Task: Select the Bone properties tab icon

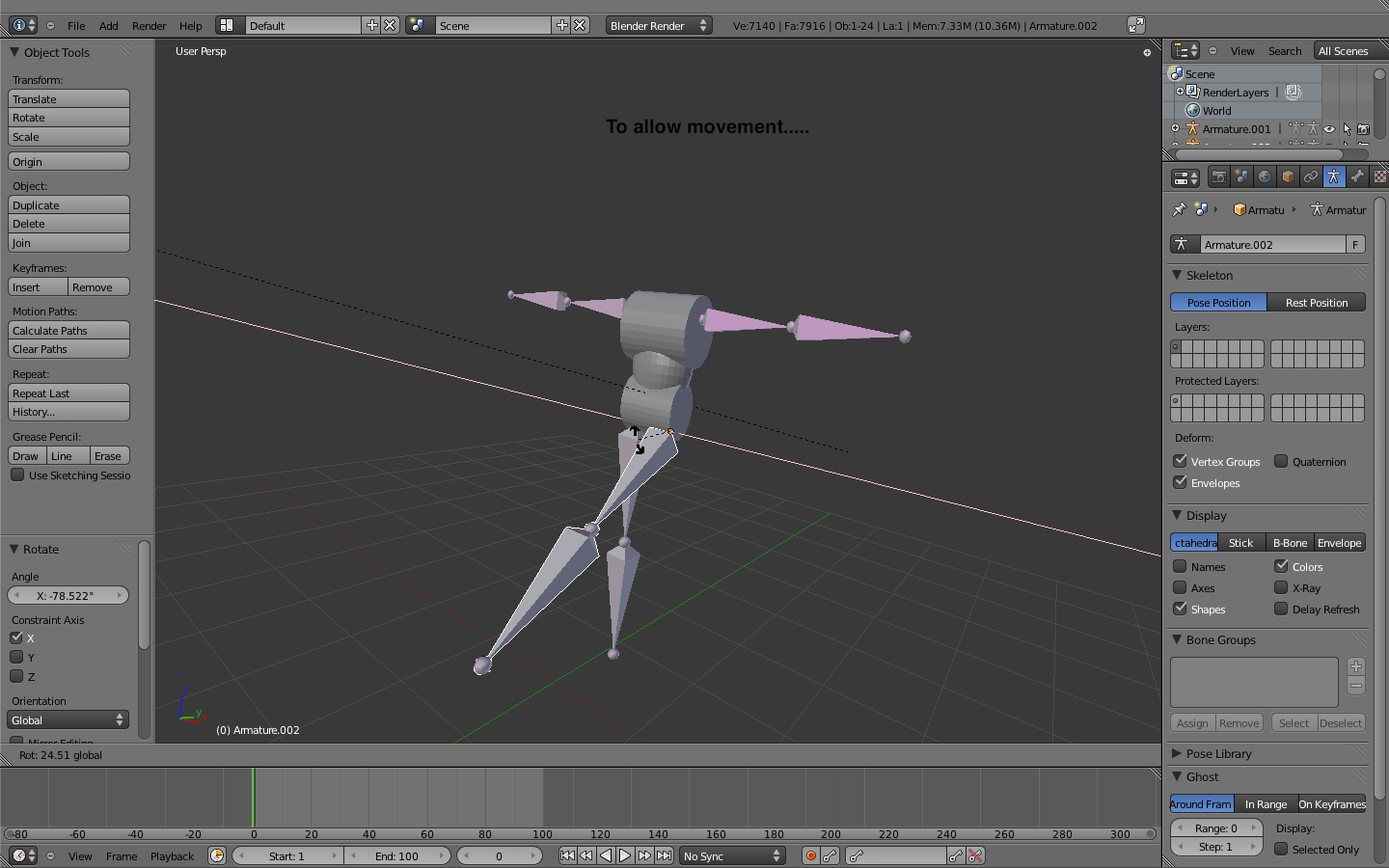Action: point(1357,176)
